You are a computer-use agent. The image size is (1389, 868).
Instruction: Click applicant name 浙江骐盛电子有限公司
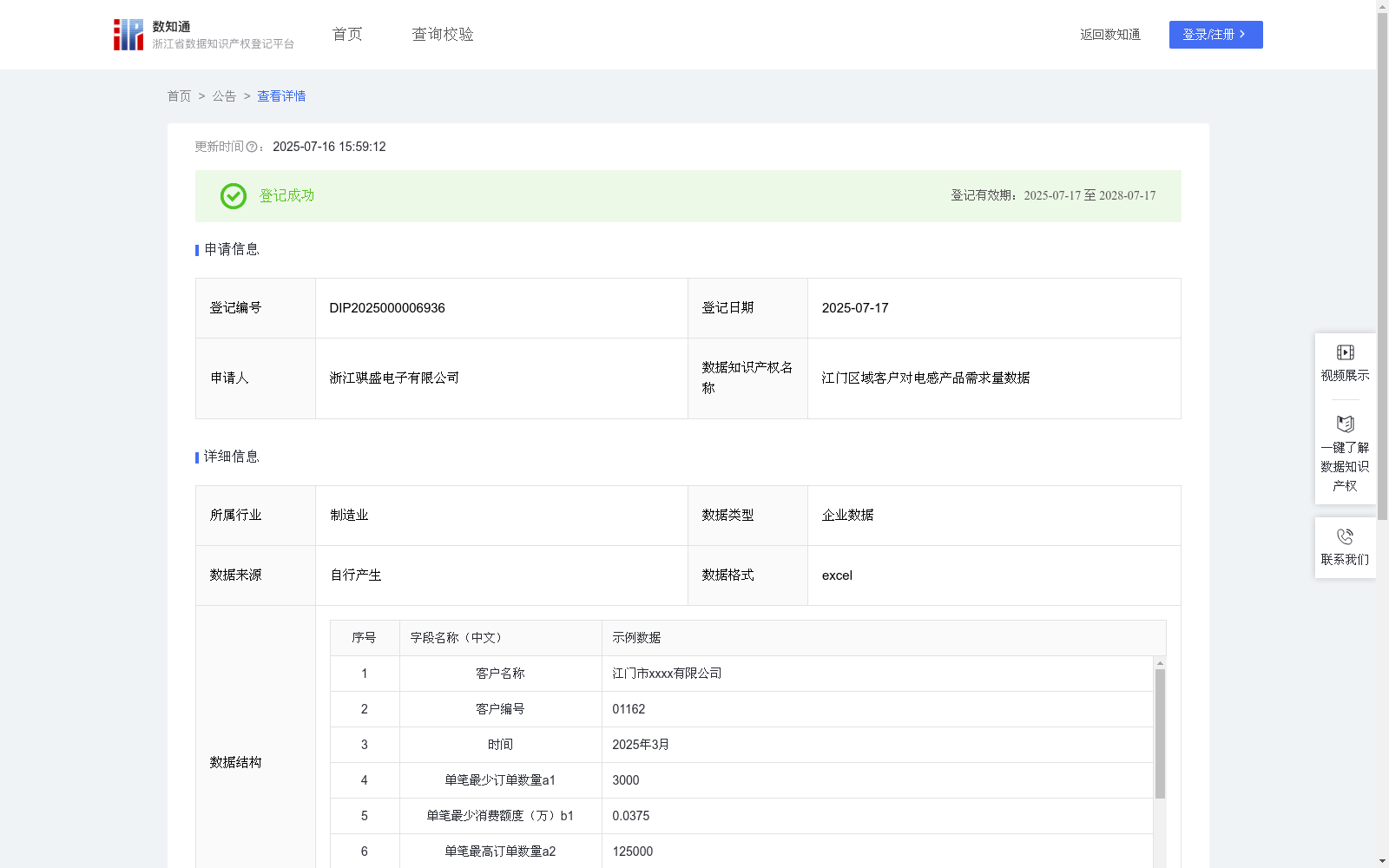click(394, 378)
